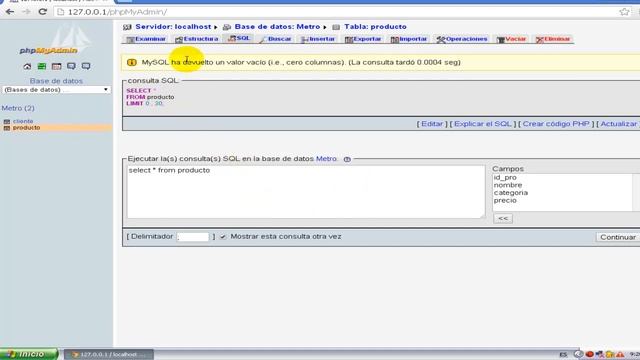Click the red Eliminar tab
This screenshot has width=640, height=360.
(553, 39)
